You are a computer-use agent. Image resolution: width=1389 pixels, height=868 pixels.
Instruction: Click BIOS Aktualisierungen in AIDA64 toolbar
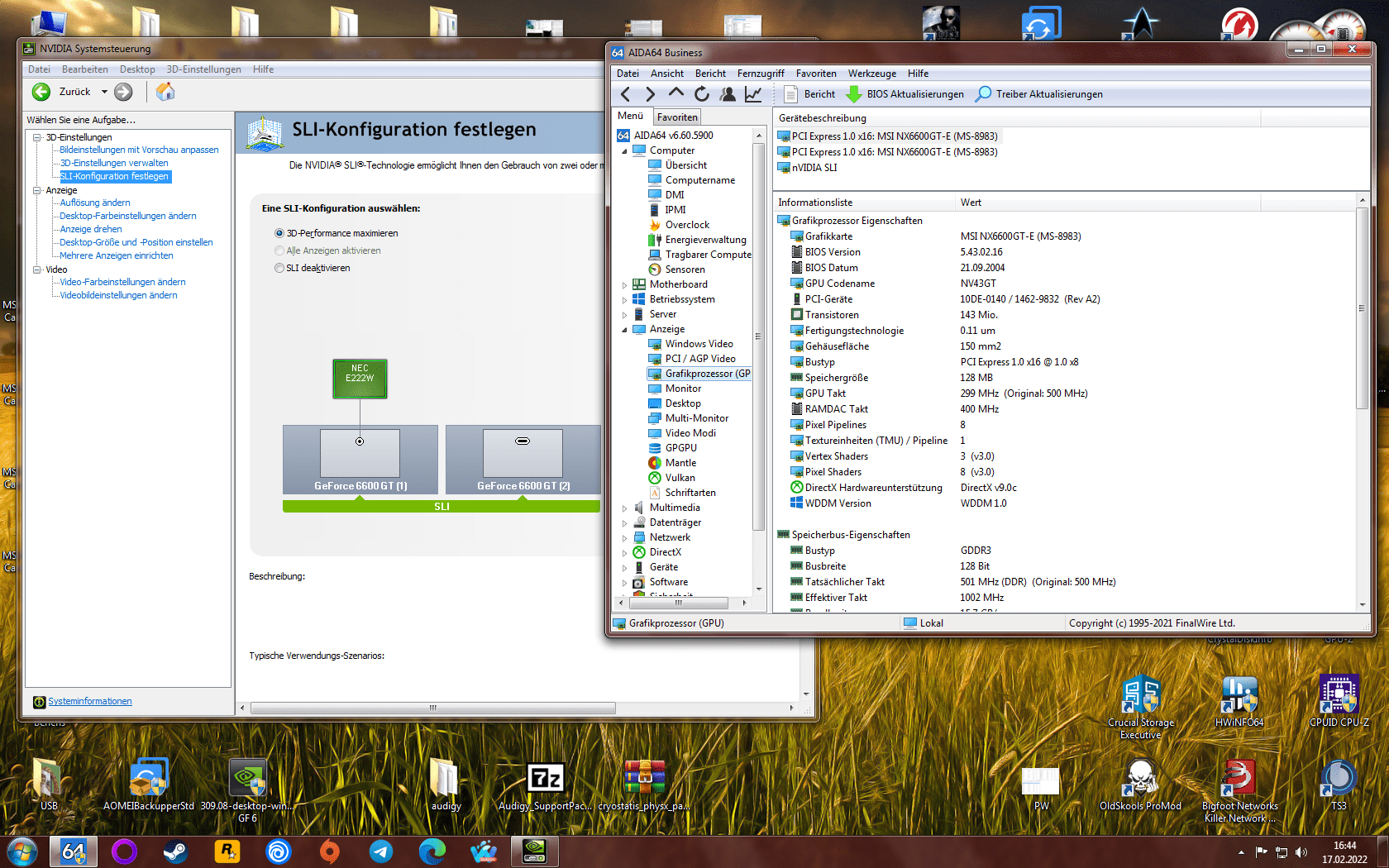[x=905, y=94]
